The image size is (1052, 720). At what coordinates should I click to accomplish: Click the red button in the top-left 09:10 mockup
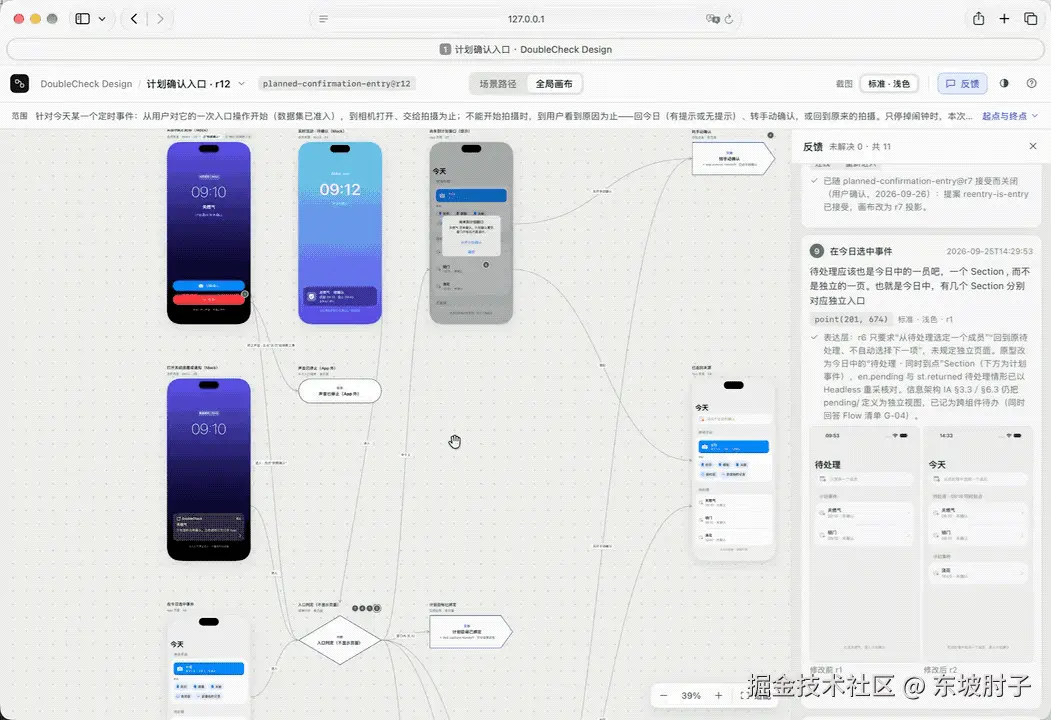coord(209,299)
